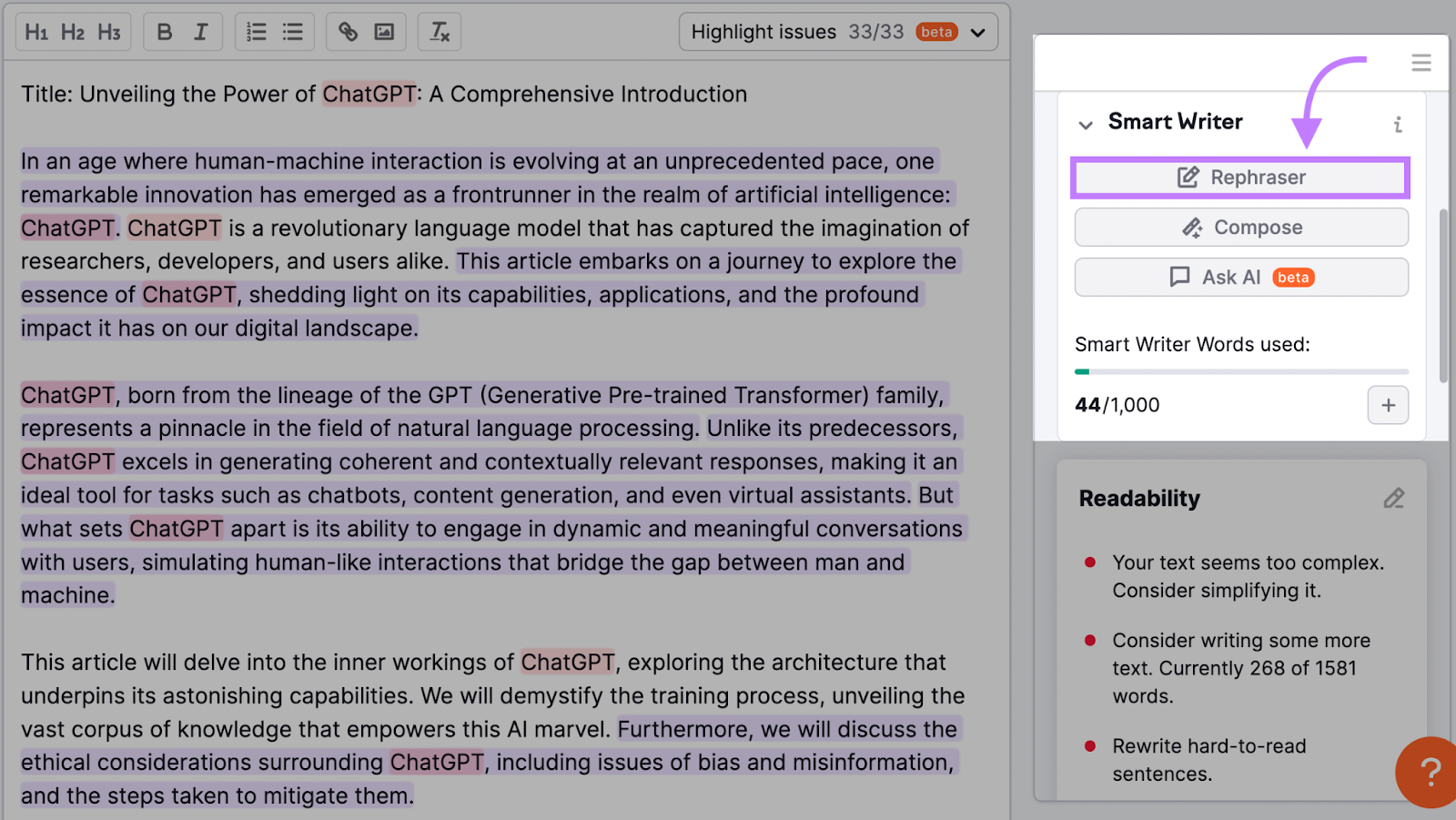1456x820 pixels.
Task: Clear text formatting
Action: (440, 33)
